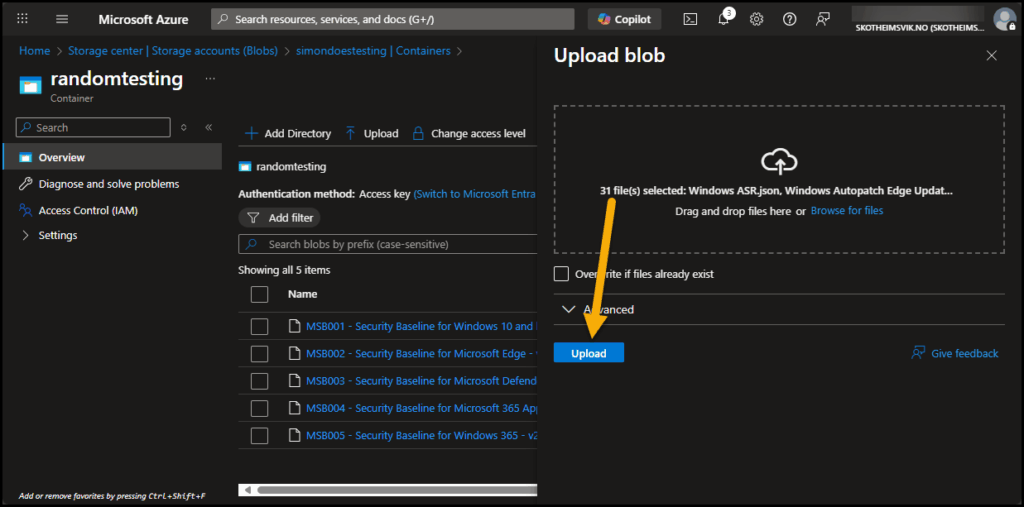Screen dimensions: 1024x507
Task: Click the Name column header
Action: (302, 294)
